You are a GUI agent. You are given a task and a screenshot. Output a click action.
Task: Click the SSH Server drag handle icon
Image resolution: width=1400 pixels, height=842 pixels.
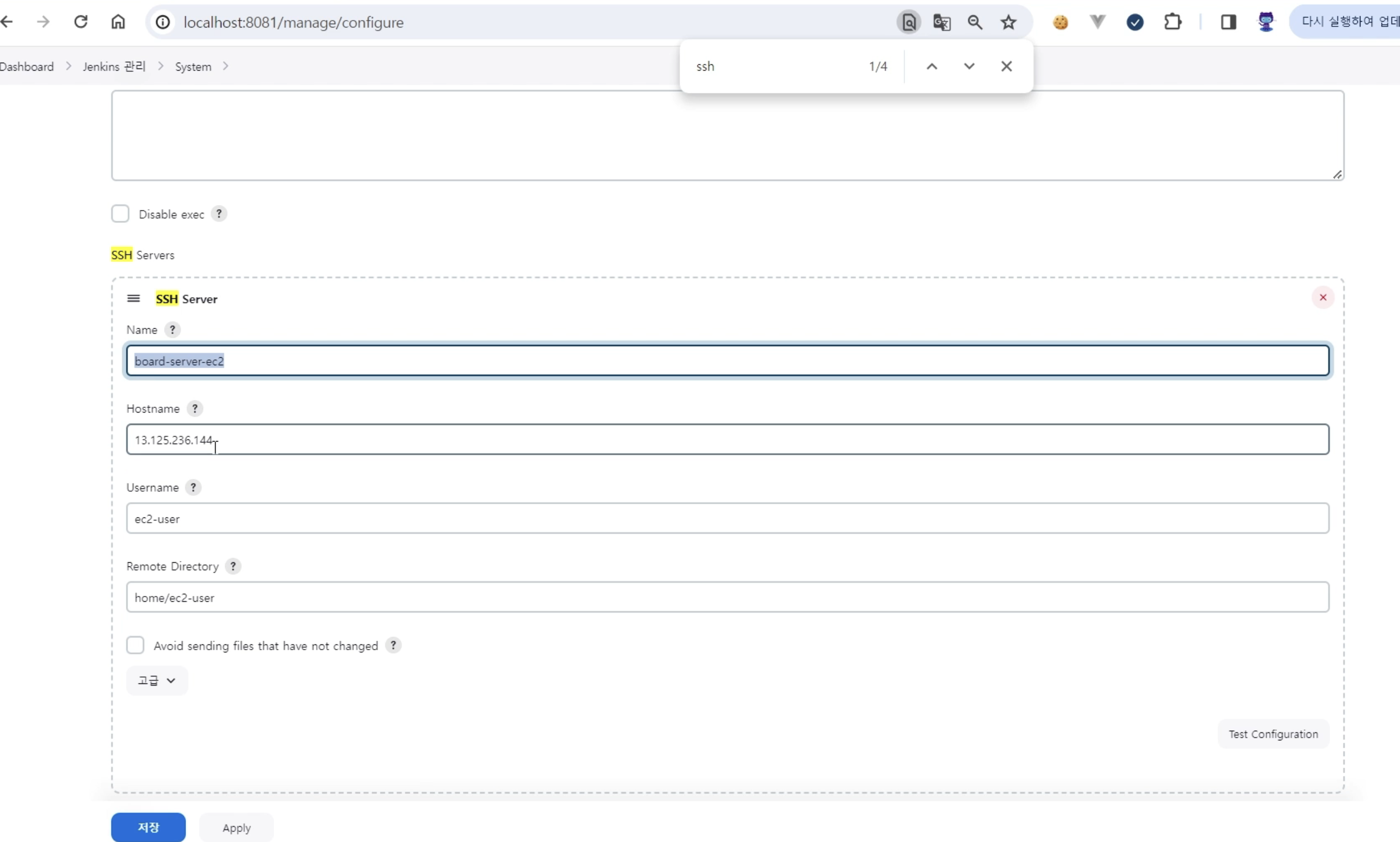pyautogui.click(x=133, y=298)
